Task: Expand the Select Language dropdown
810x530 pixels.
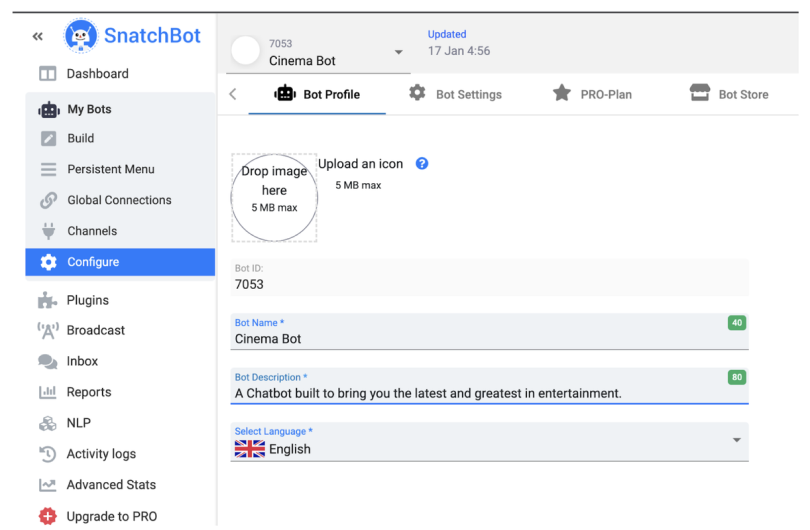Action: click(x=737, y=441)
